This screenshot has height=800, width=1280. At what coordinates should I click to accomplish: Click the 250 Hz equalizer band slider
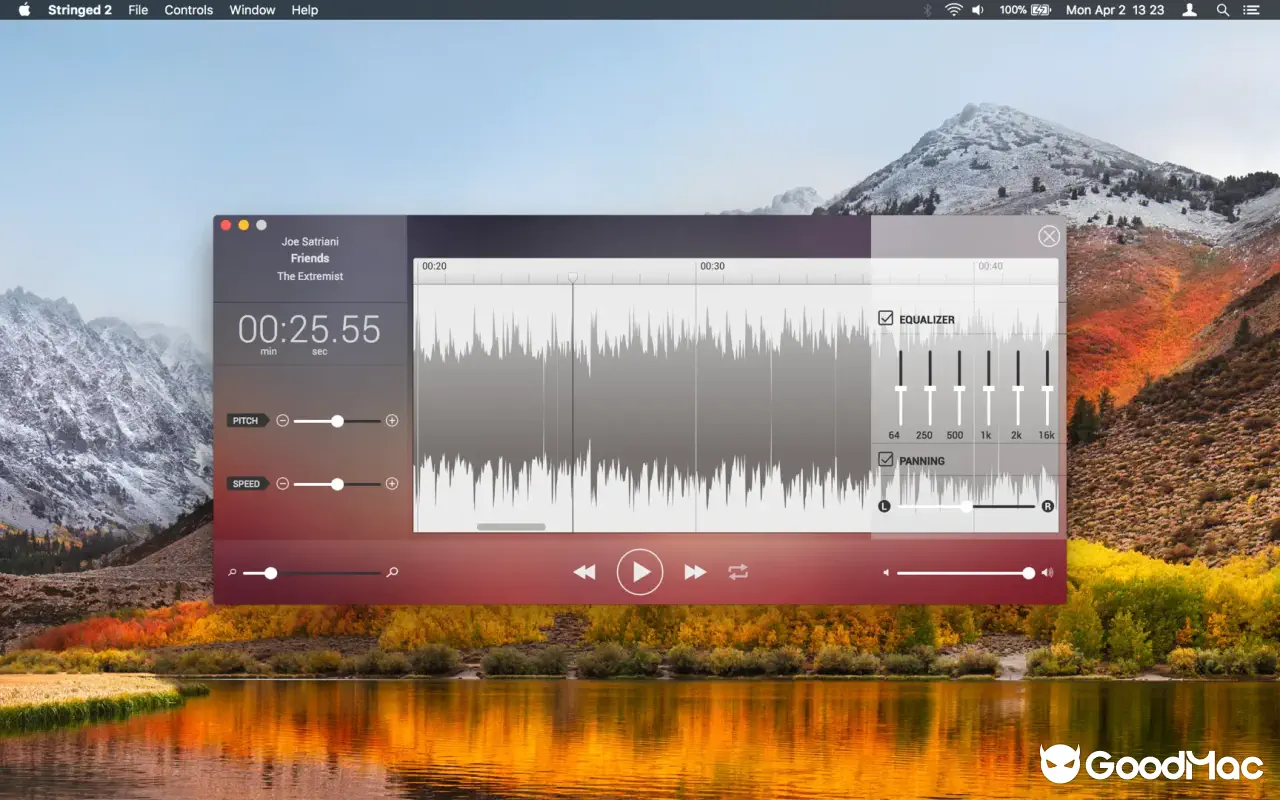coord(929,388)
